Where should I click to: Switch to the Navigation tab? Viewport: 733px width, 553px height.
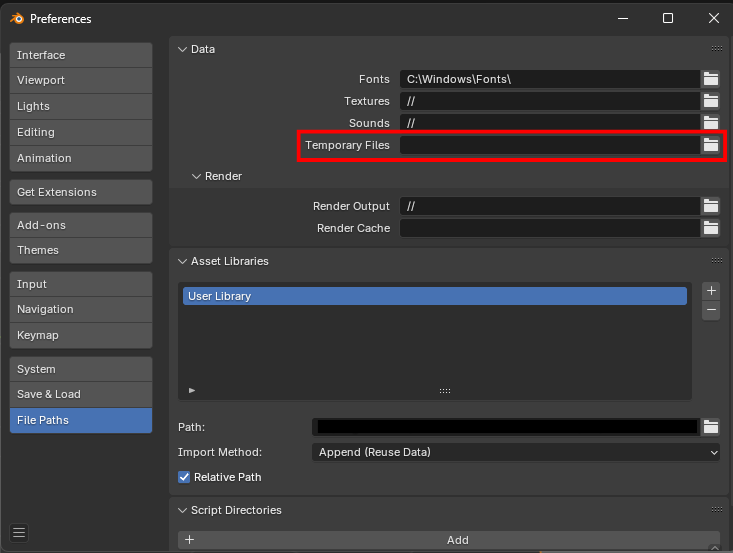click(x=81, y=309)
